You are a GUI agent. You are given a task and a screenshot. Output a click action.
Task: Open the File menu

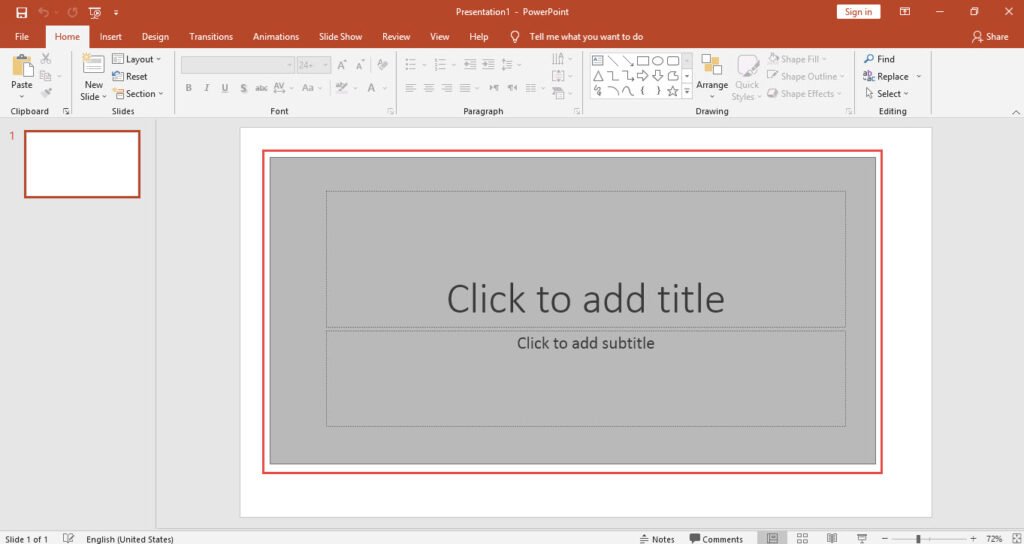tap(22, 37)
